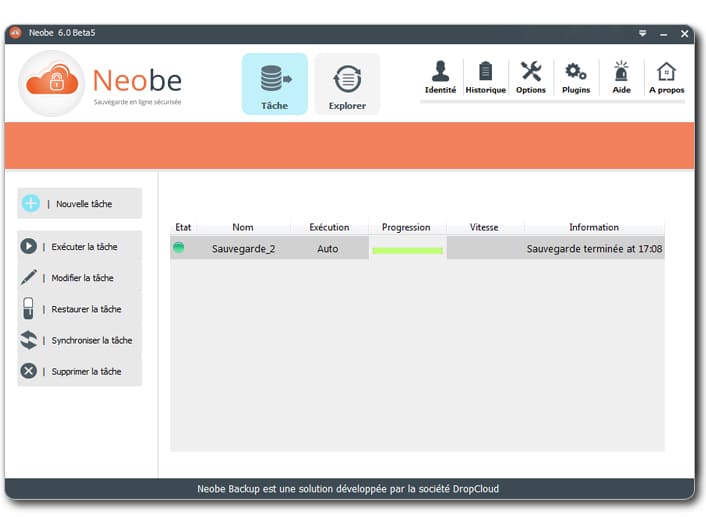Sort by the Etat column header
The height and width of the screenshot is (517, 706).
183,227
